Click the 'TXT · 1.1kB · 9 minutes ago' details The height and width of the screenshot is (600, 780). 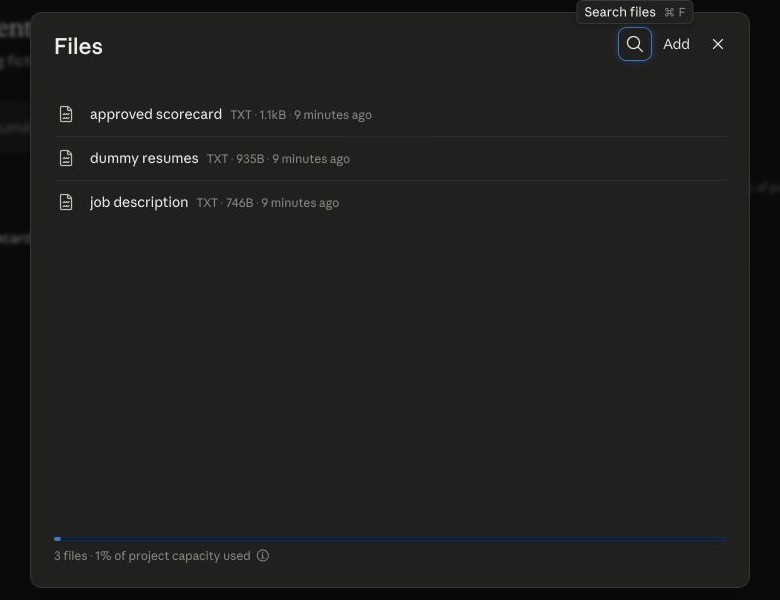point(300,115)
